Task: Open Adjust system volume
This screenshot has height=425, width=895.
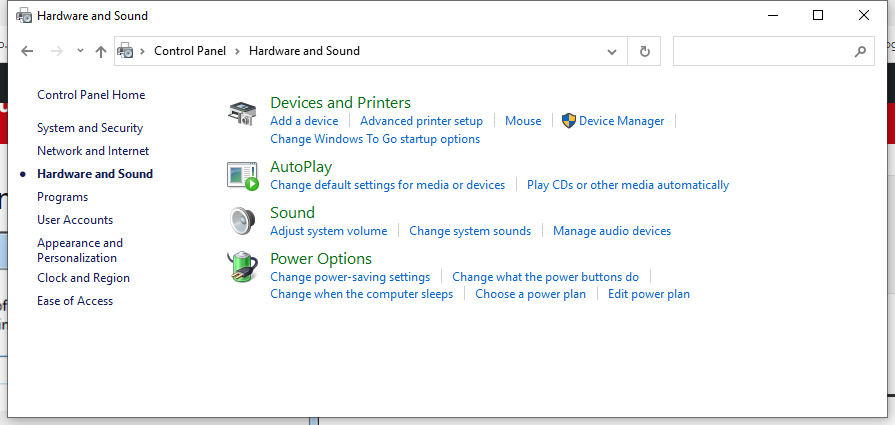Action: click(329, 231)
